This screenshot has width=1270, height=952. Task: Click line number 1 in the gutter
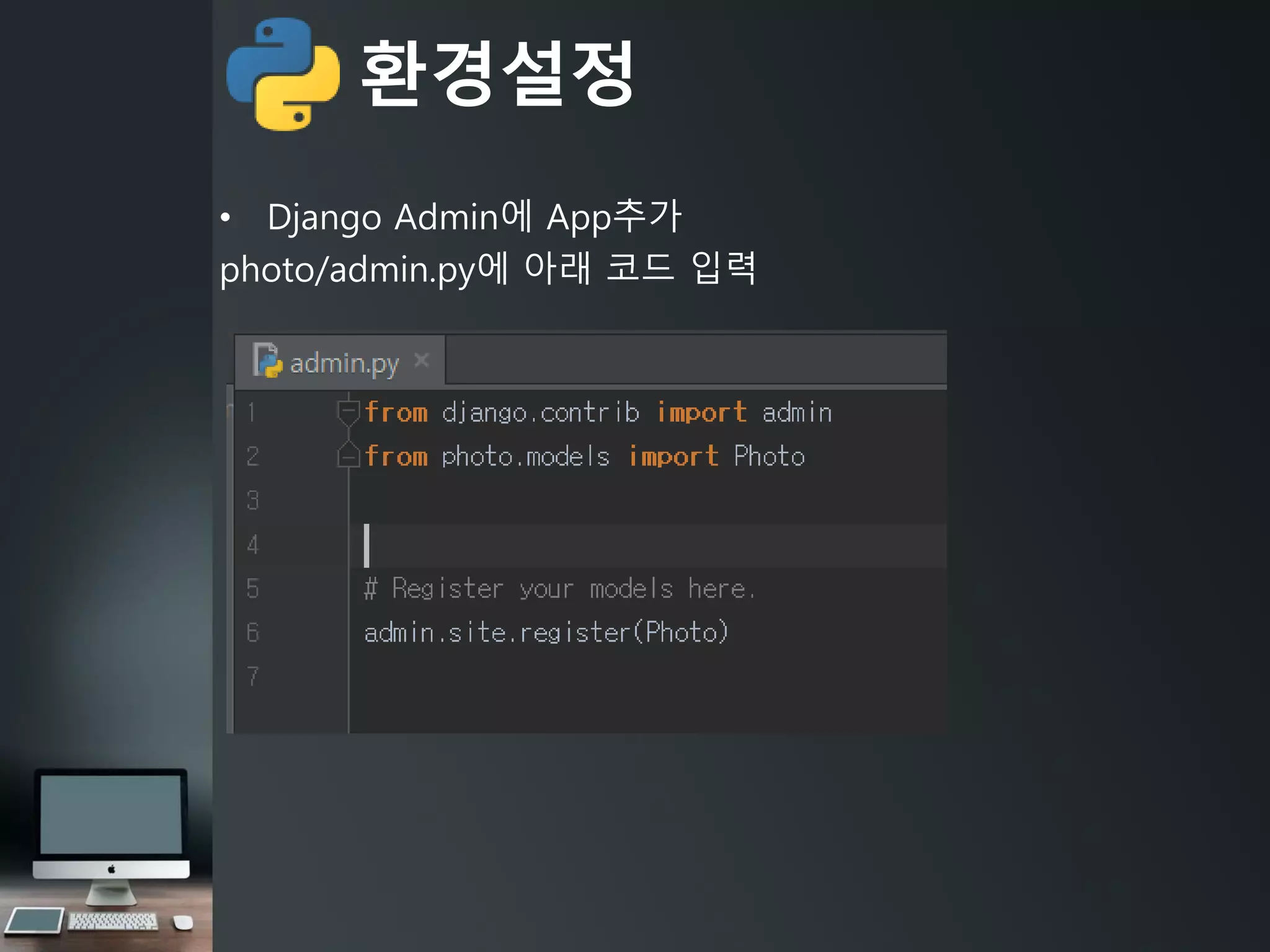pyautogui.click(x=251, y=412)
